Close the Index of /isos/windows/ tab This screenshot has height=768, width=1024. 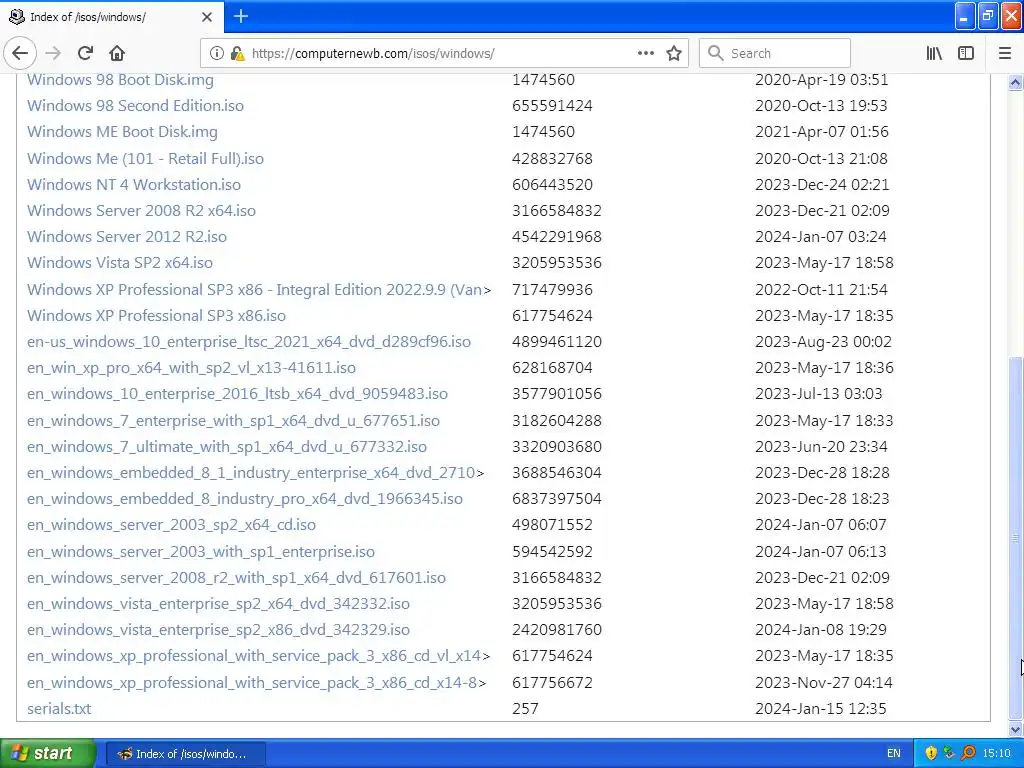207,17
